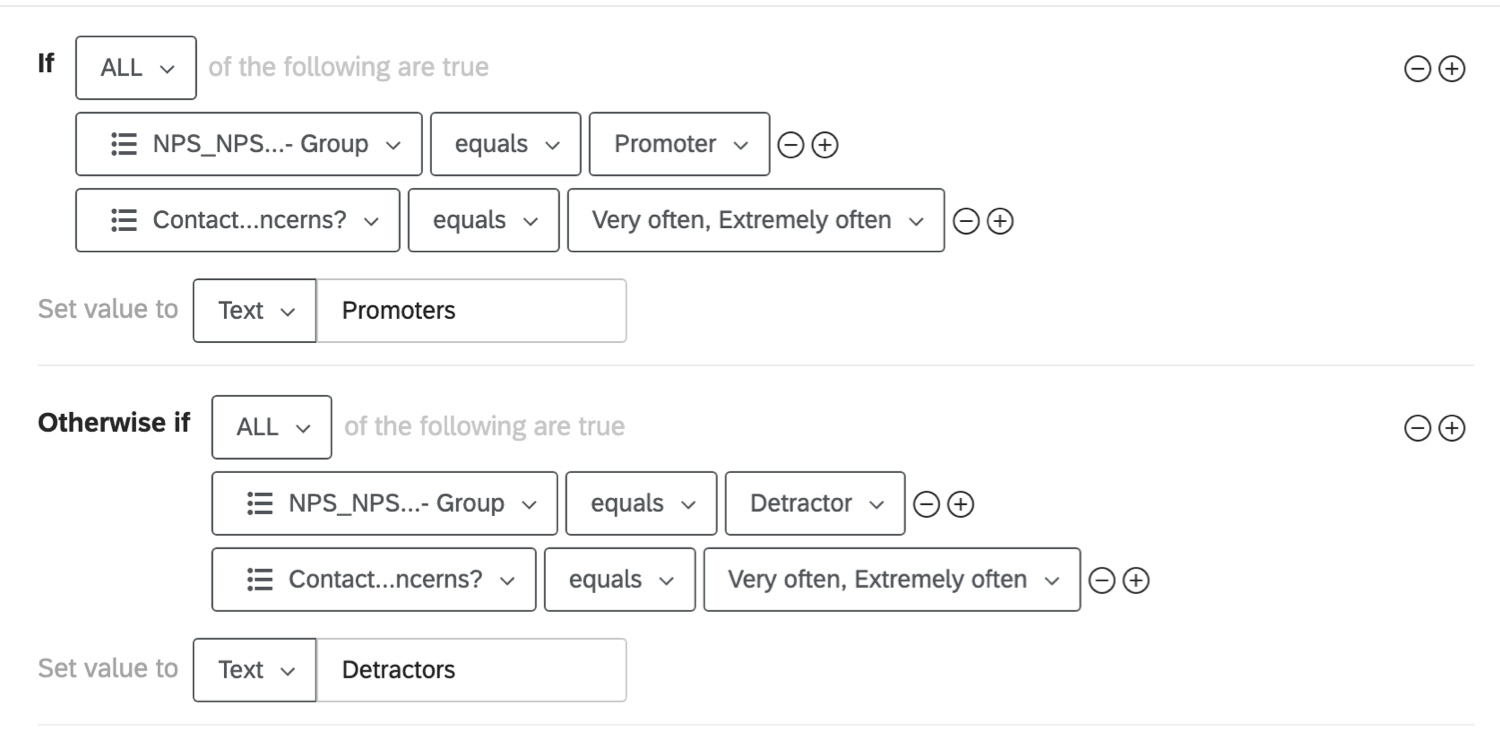Open the ALL dropdown in the If block
The image size is (1500, 734).
136,68
